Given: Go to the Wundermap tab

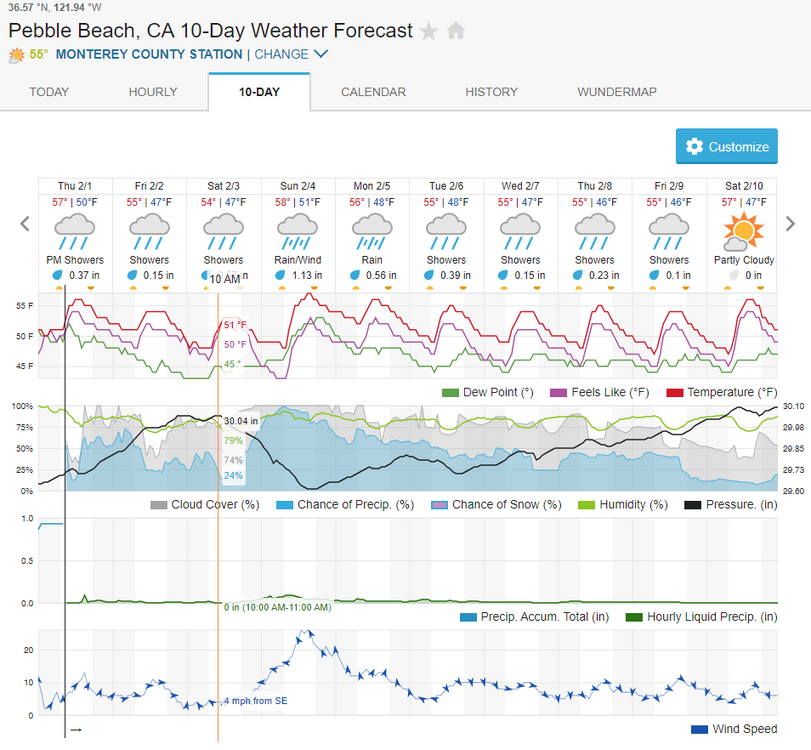Looking at the screenshot, I should point(617,92).
